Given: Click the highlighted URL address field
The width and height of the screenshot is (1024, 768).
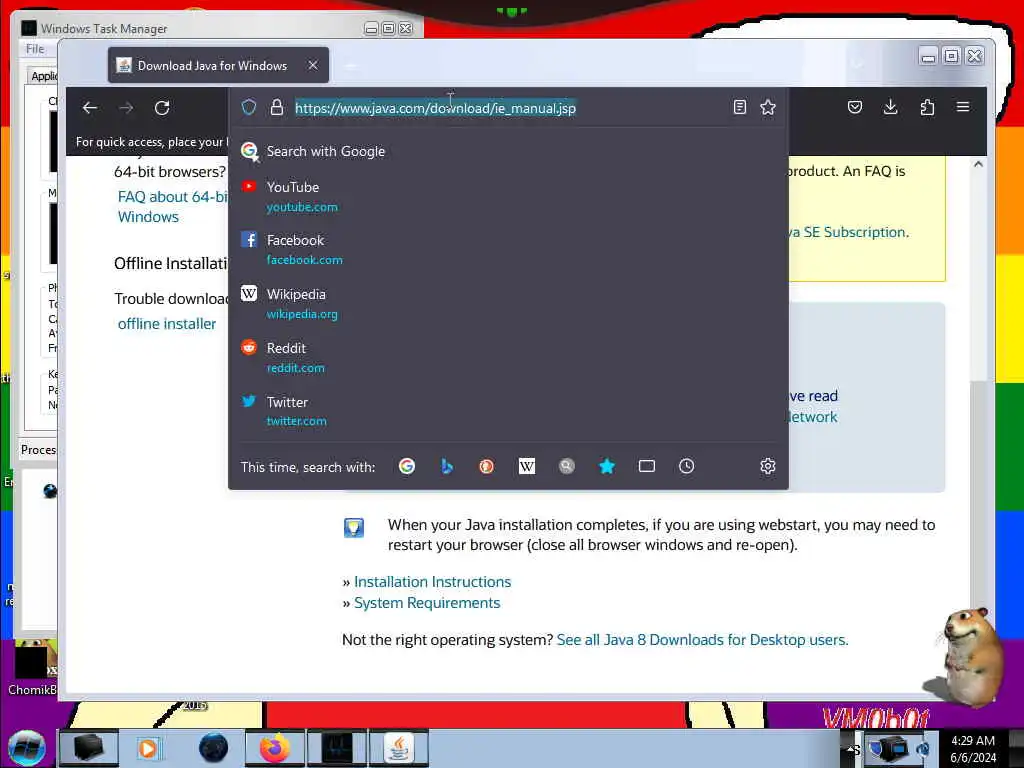Looking at the screenshot, I should coord(436,108).
